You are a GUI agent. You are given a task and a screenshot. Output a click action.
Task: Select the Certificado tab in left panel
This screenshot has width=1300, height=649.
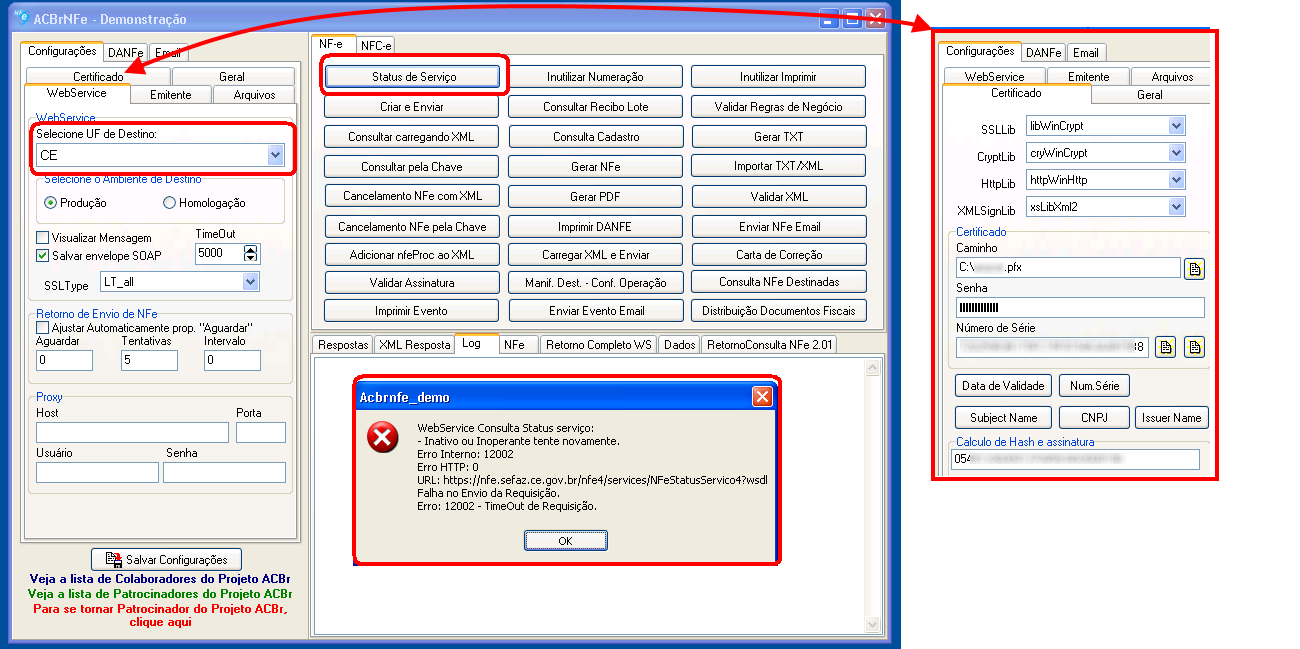98,76
